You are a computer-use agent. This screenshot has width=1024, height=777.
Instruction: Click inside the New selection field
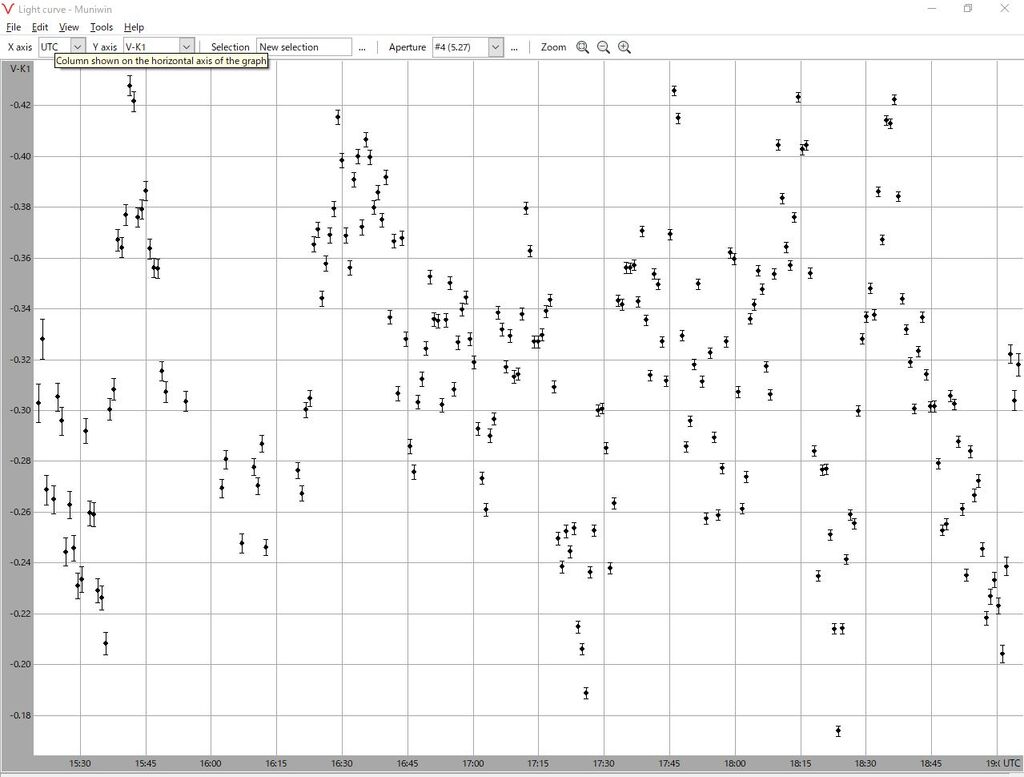point(304,47)
